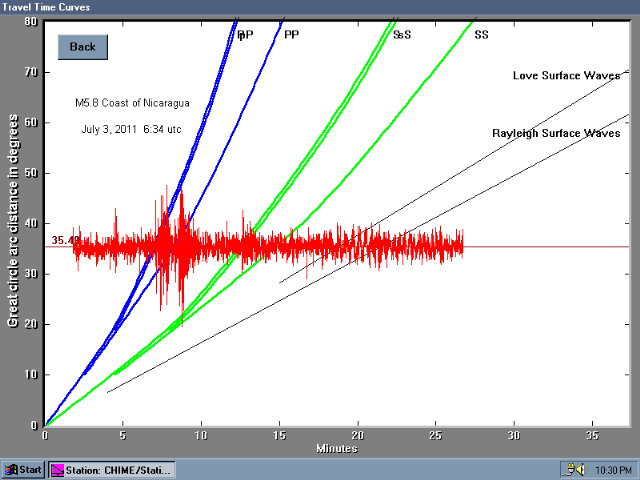Click the 30 tick on the Minutes axis
The width and height of the screenshot is (640, 480).
(x=514, y=436)
